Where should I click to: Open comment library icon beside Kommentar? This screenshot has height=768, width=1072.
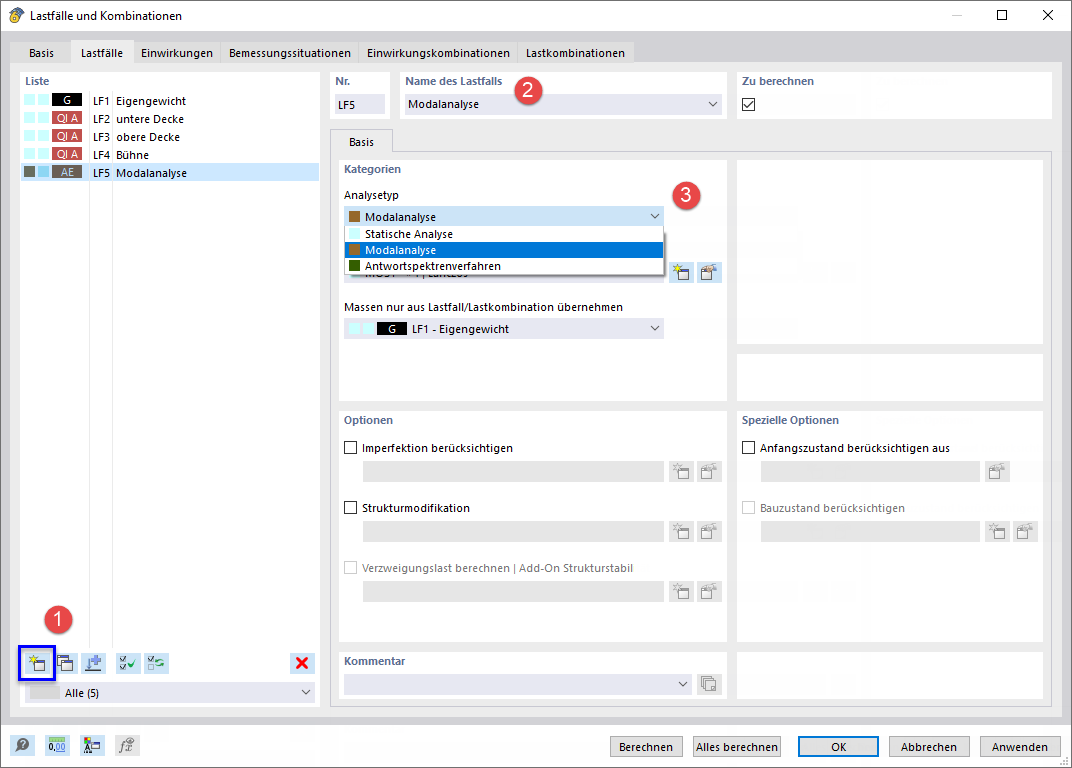coord(709,684)
